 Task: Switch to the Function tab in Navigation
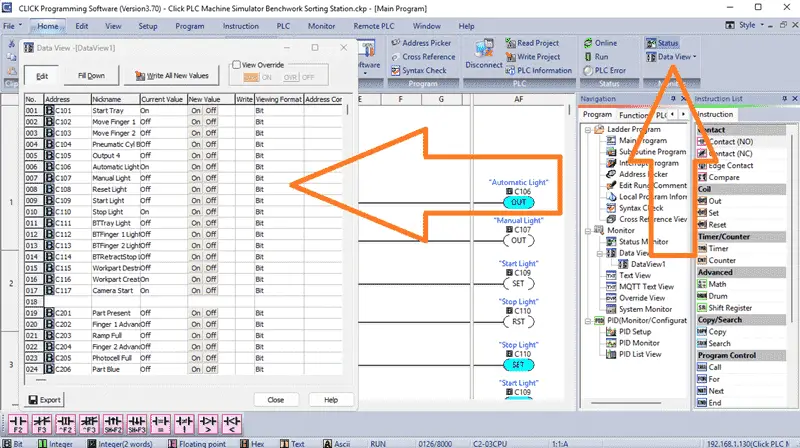click(x=634, y=115)
